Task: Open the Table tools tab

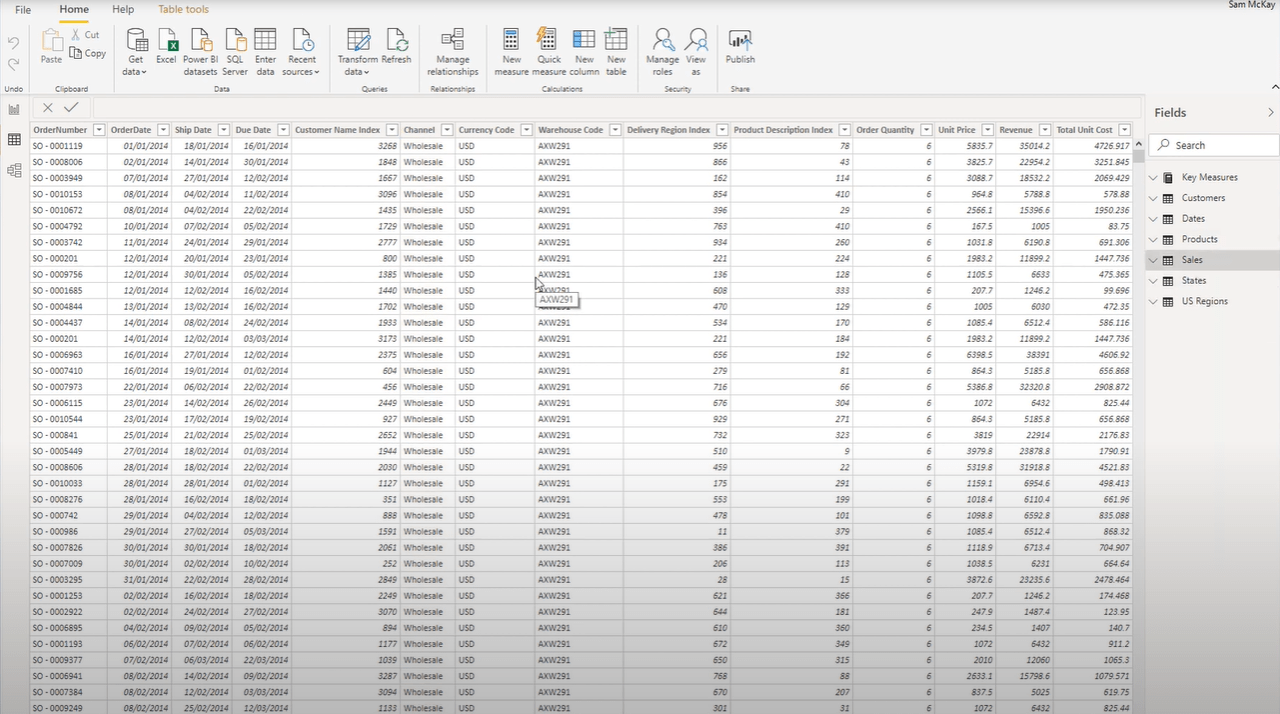Action: 184,9
